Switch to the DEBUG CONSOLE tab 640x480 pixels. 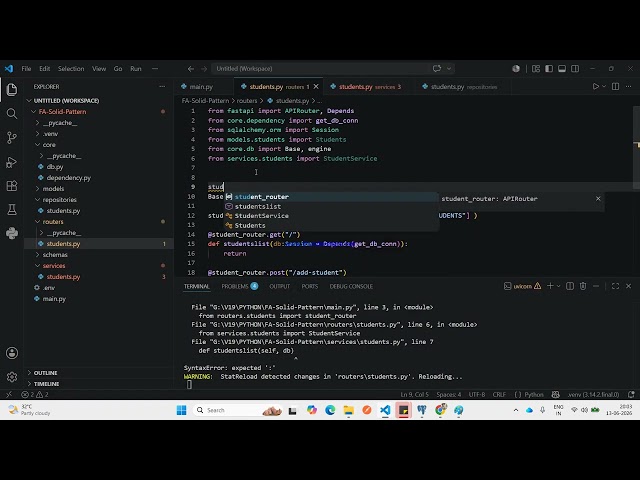(351, 286)
